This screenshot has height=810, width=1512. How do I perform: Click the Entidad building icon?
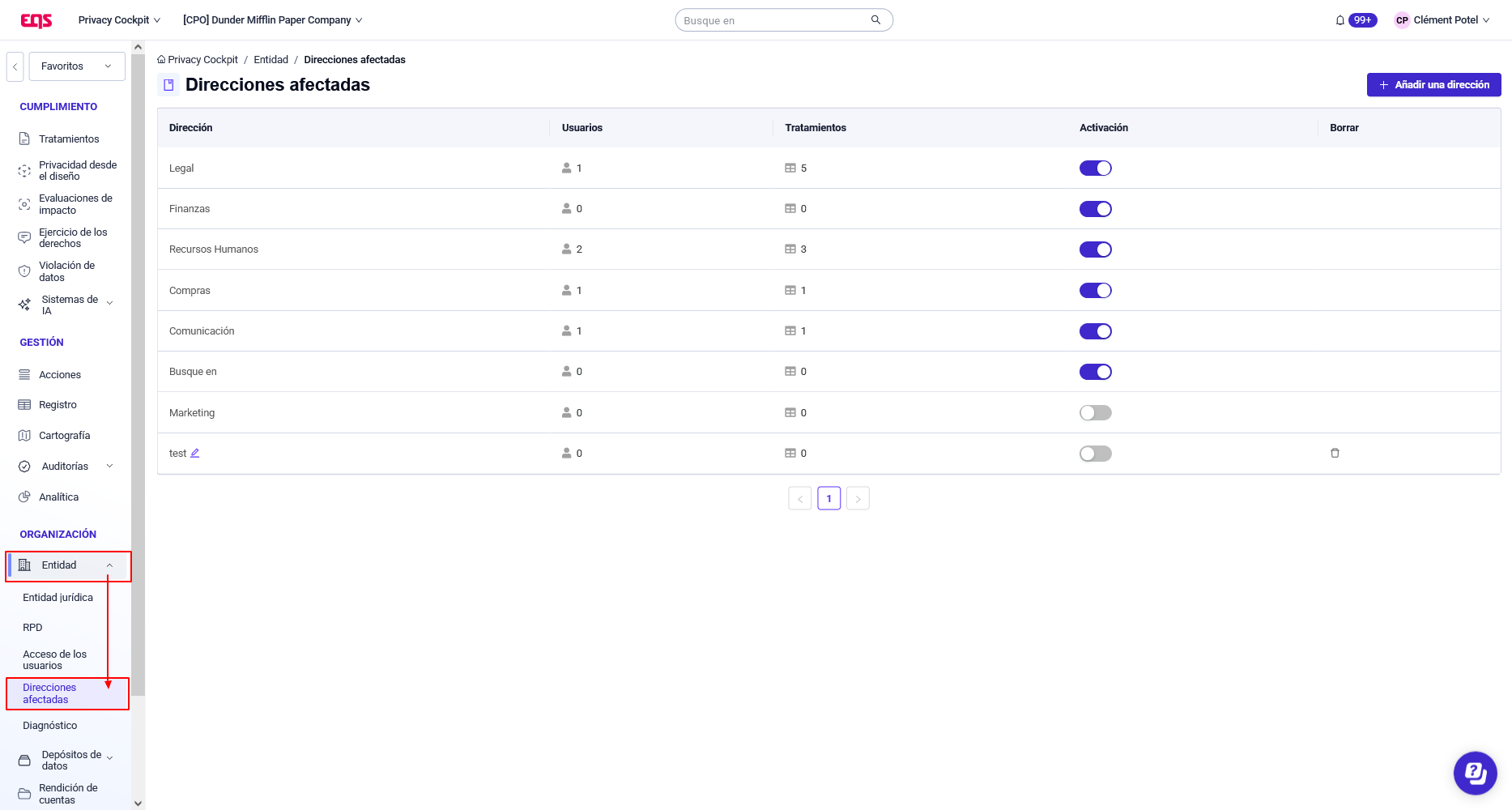[x=24, y=565]
